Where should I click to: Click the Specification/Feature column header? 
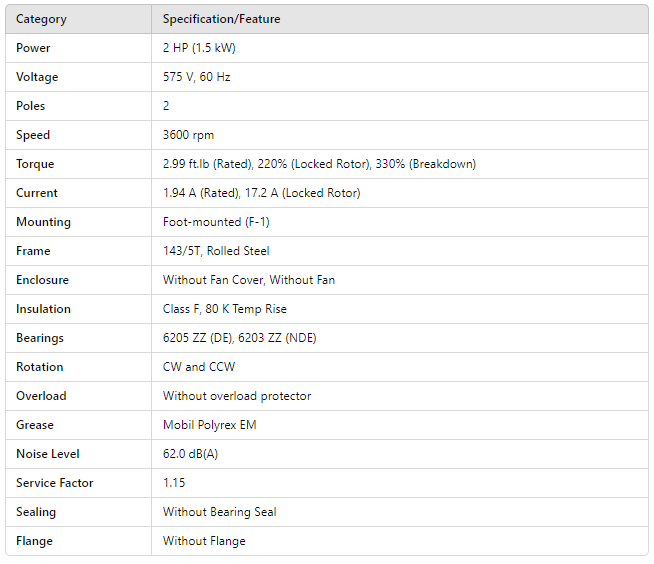[x=221, y=19]
